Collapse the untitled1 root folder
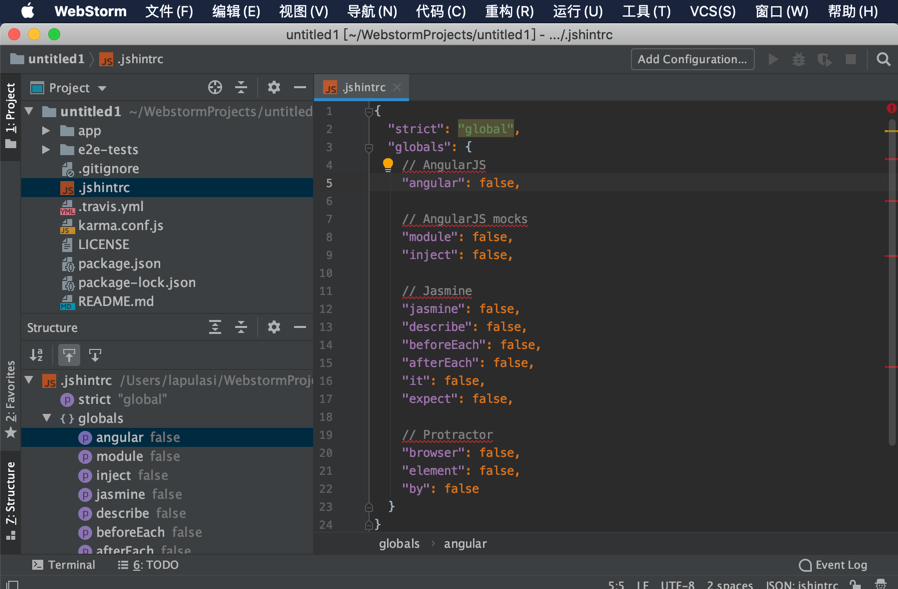898x589 pixels. pos(29,111)
